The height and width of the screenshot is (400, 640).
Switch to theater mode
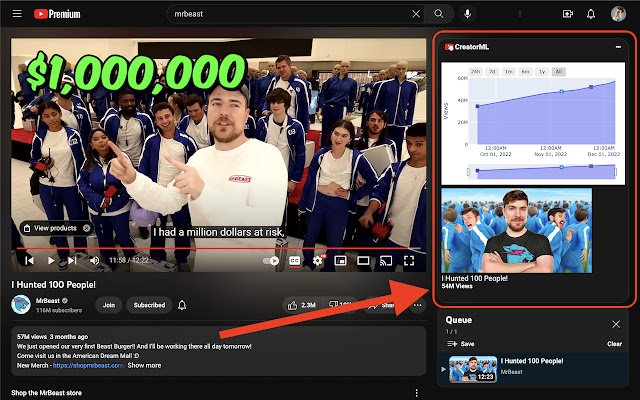tap(363, 260)
